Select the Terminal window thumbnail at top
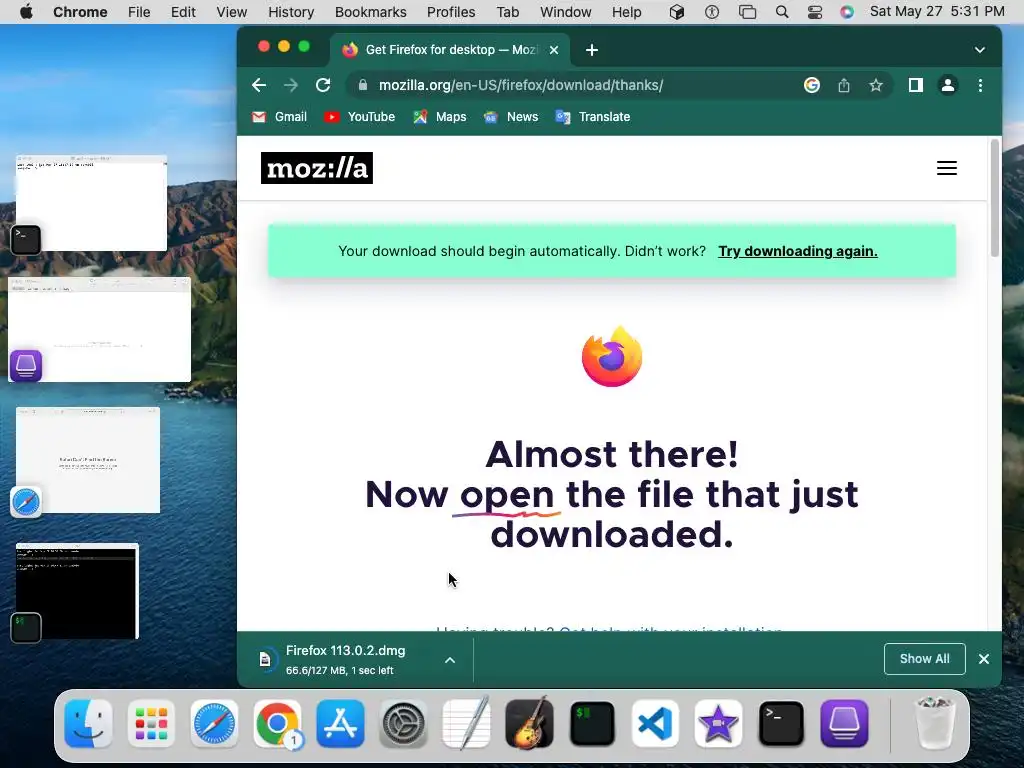This screenshot has width=1024, height=768. point(91,203)
